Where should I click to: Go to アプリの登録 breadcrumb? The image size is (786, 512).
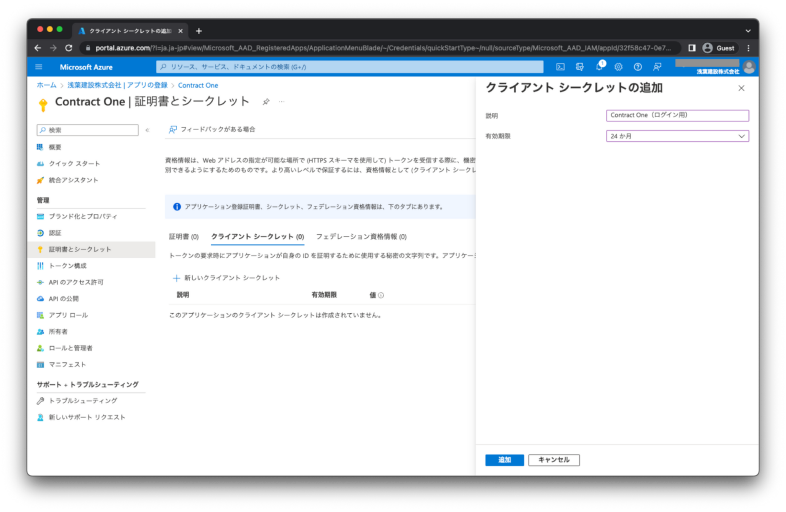(x=147, y=85)
